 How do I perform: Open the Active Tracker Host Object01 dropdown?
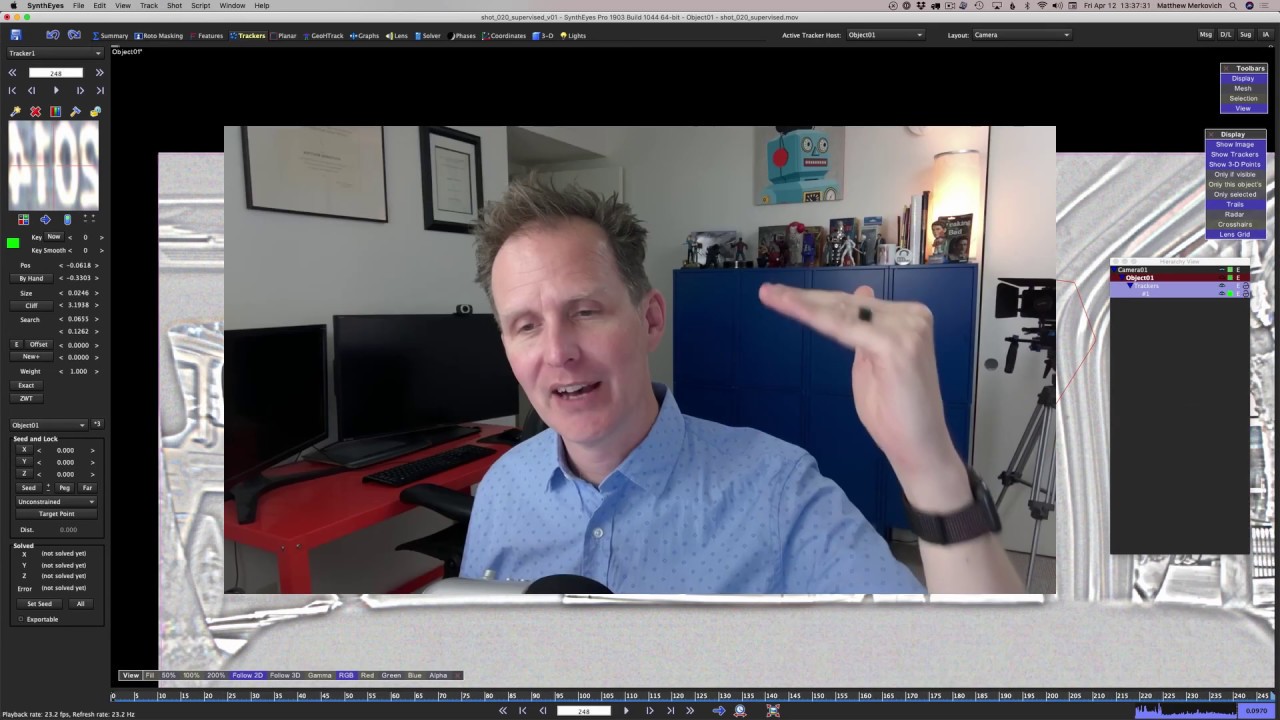(x=885, y=35)
